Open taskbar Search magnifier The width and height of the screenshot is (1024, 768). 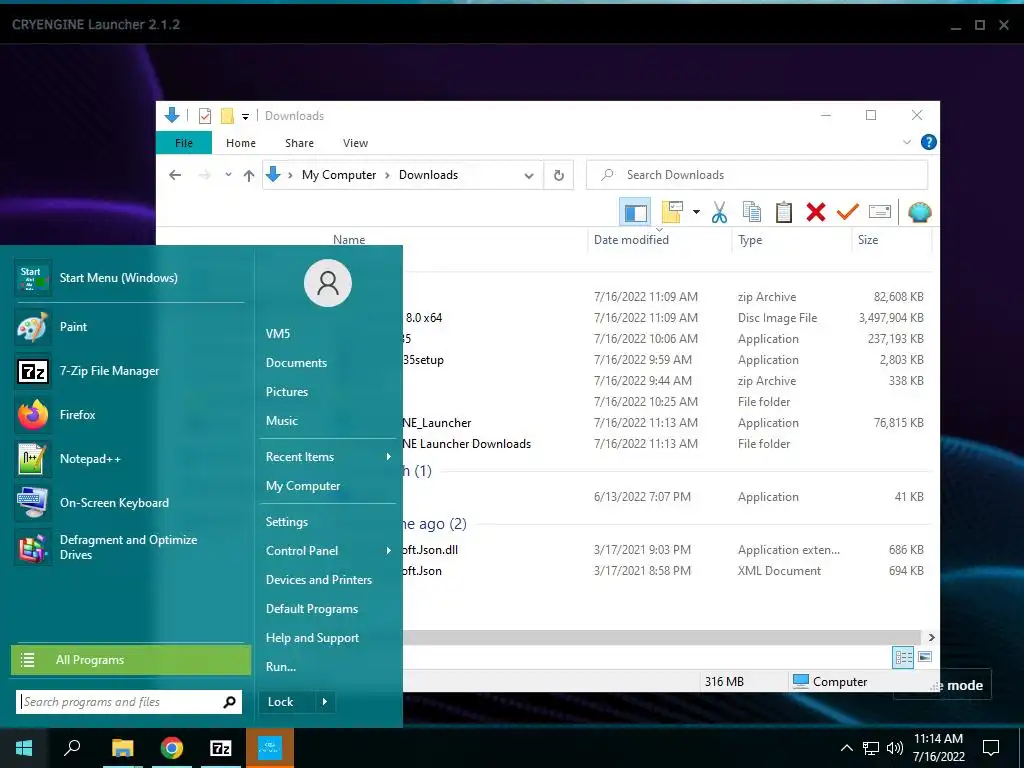72,748
